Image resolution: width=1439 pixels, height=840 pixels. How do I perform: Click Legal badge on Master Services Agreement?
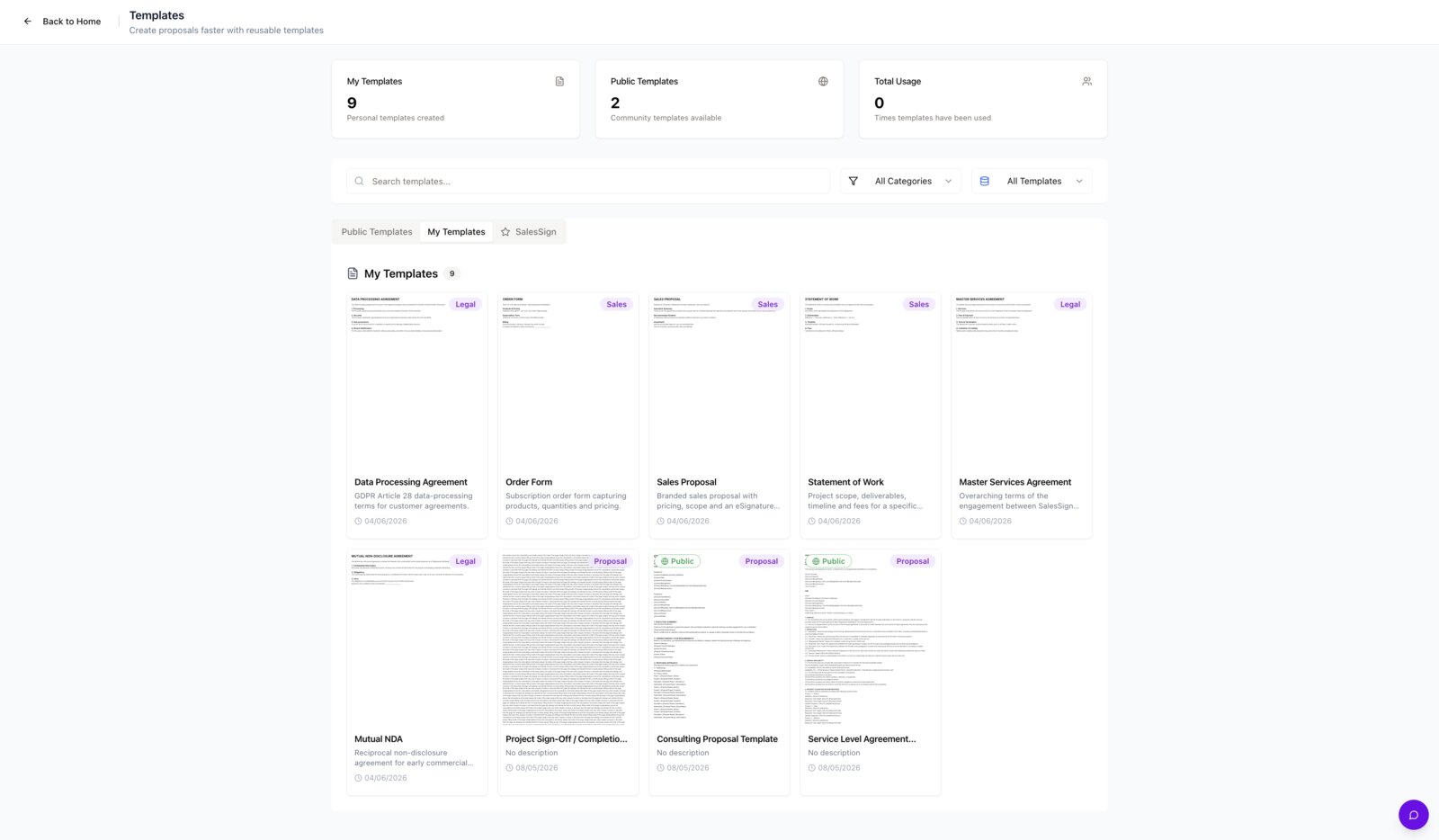coord(1069,305)
